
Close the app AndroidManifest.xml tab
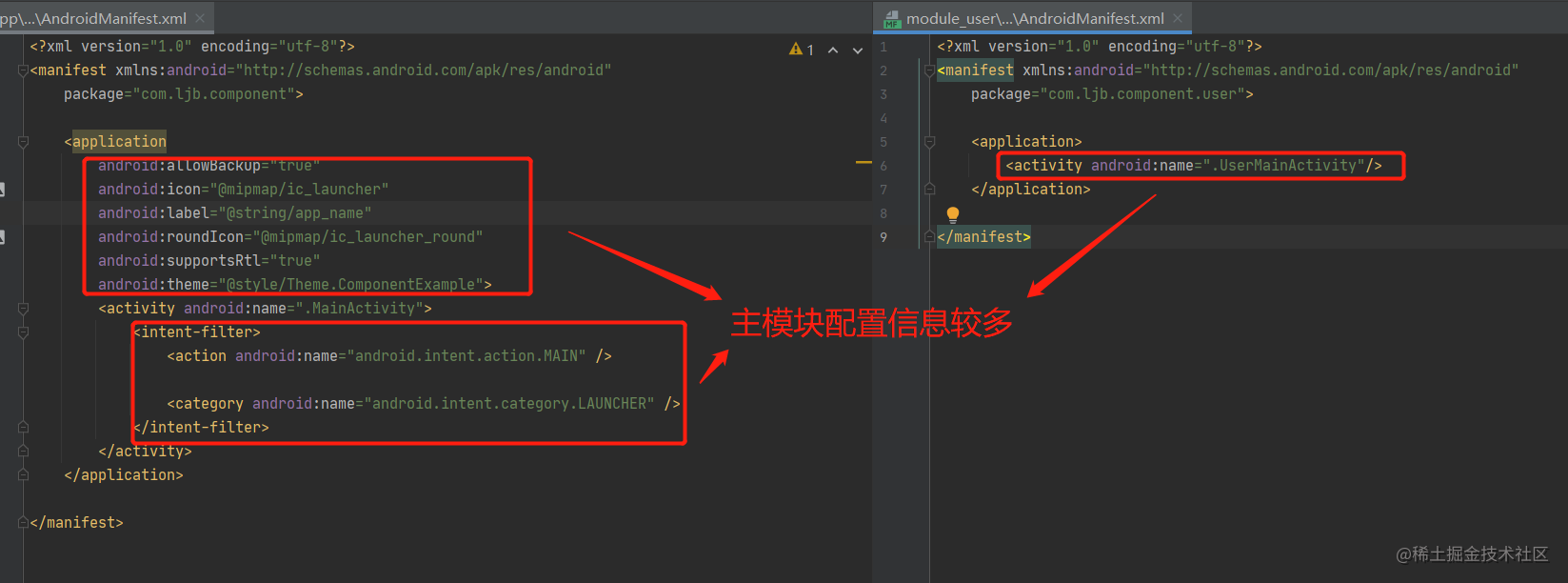coord(200,18)
